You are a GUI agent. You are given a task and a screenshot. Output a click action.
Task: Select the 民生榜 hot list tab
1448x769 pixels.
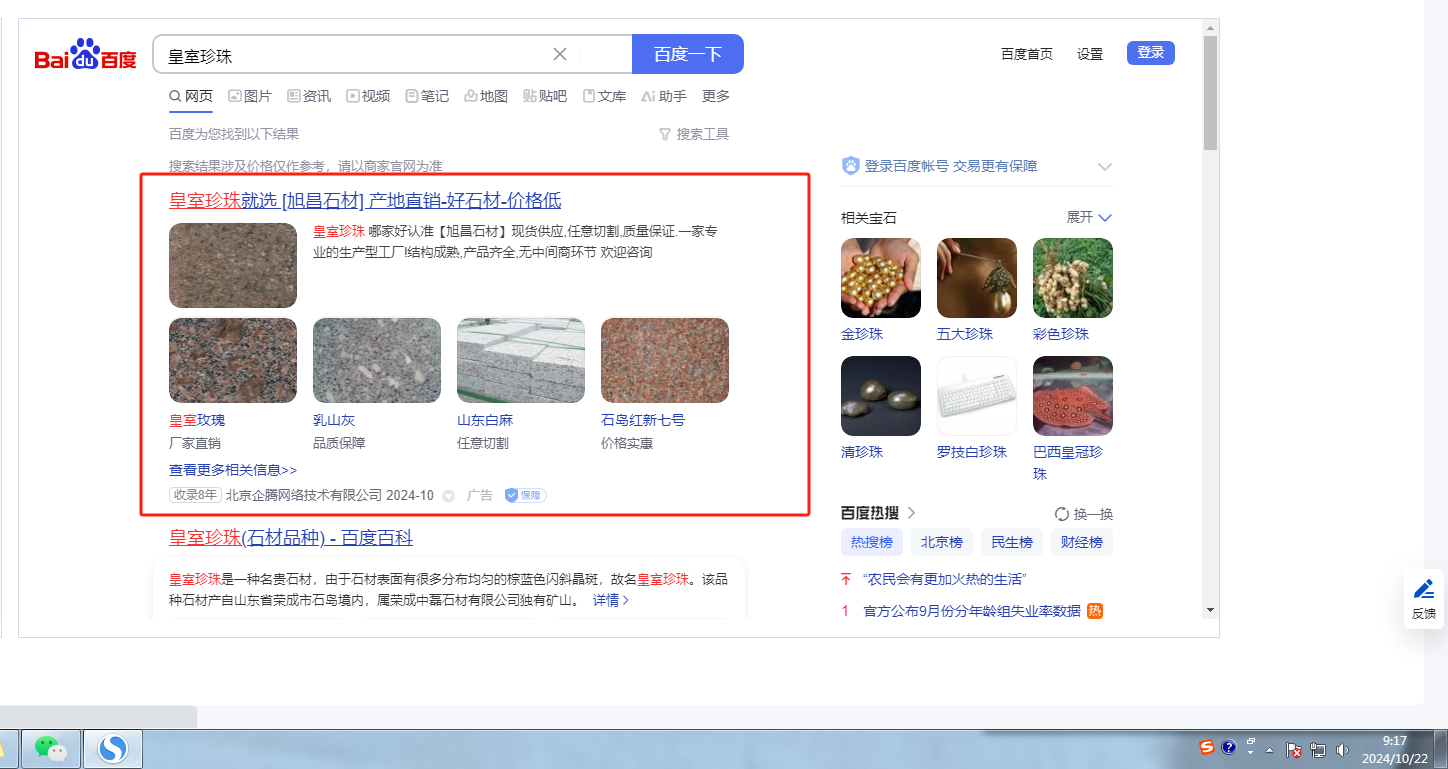[x=1011, y=542]
